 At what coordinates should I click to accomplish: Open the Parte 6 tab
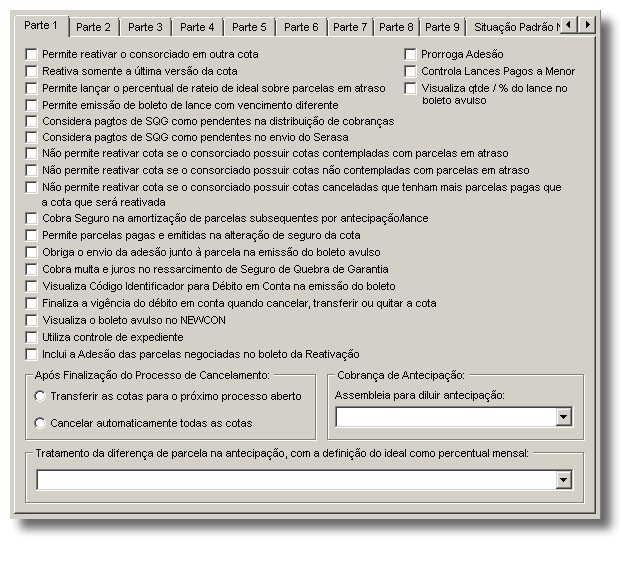point(301,27)
